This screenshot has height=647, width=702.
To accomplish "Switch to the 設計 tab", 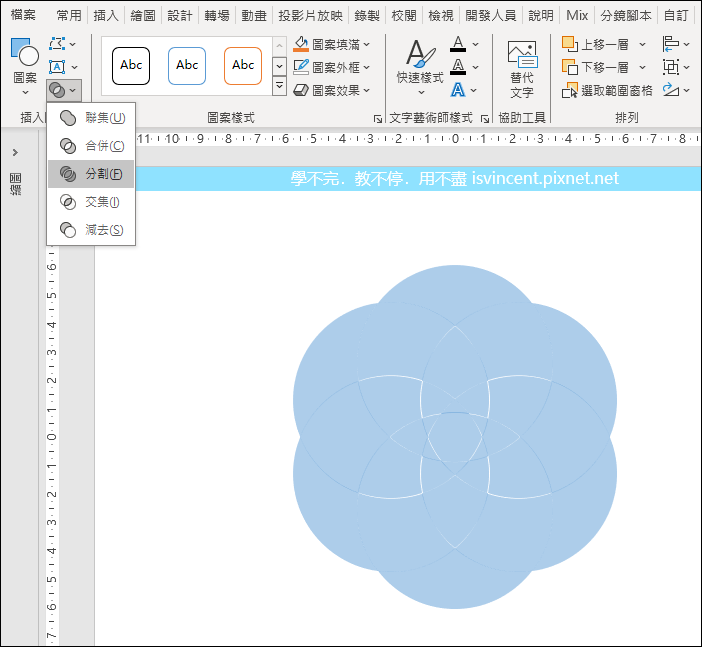I will tap(180, 16).
